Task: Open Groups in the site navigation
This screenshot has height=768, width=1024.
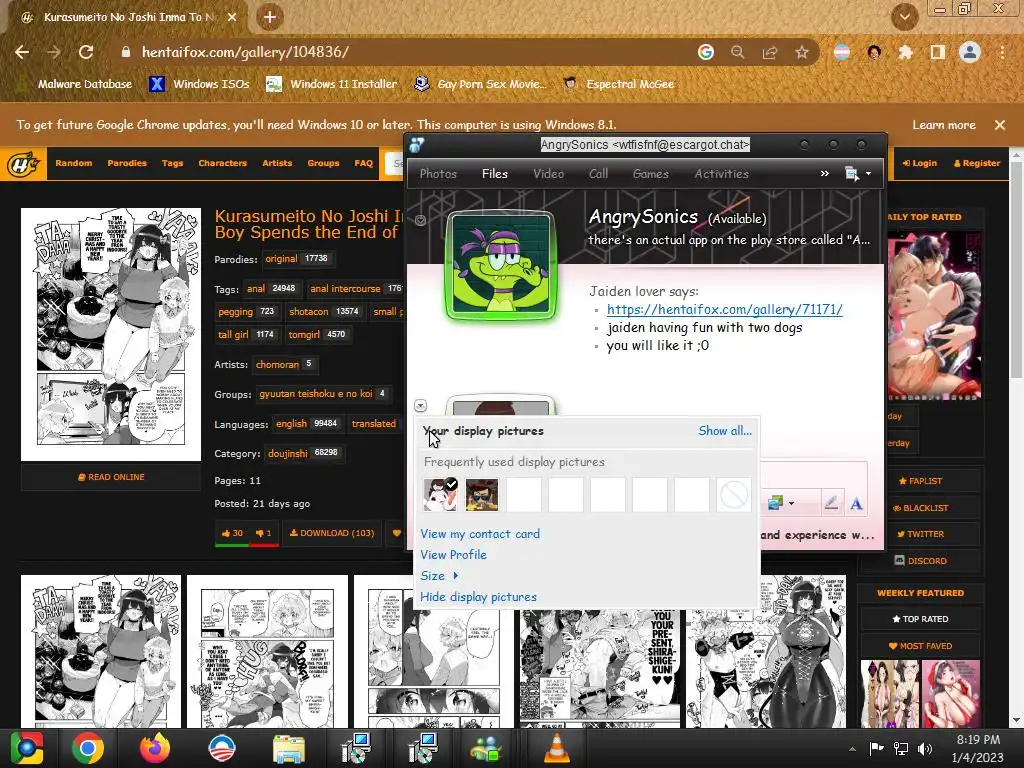Action: coord(323,163)
